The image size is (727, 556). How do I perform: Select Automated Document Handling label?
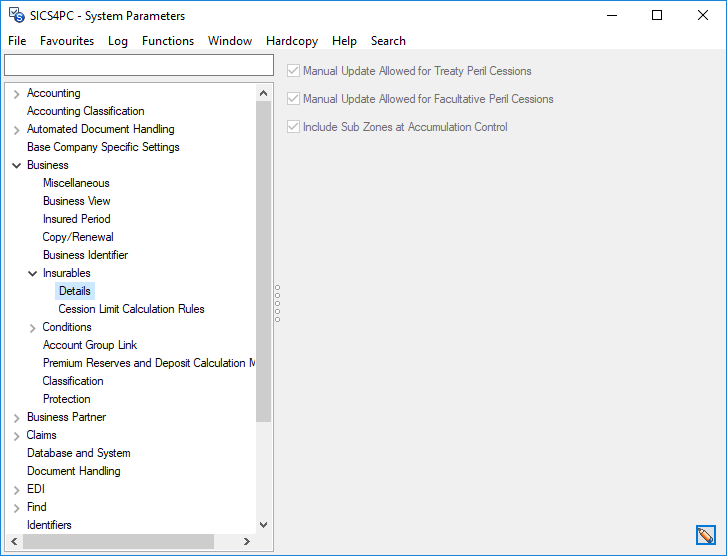tap(101, 129)
